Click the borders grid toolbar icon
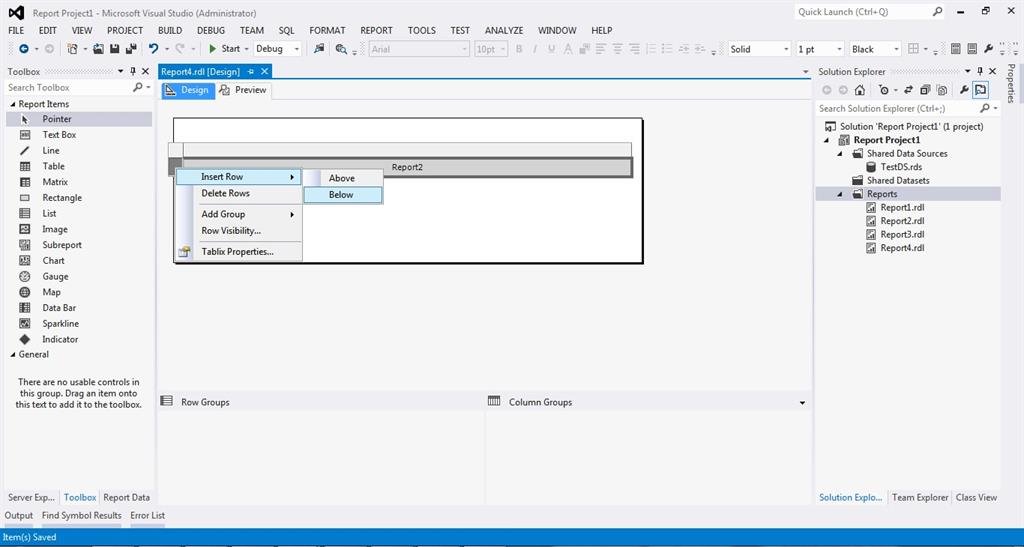The image size is (1024, 547). pos(914,49)
